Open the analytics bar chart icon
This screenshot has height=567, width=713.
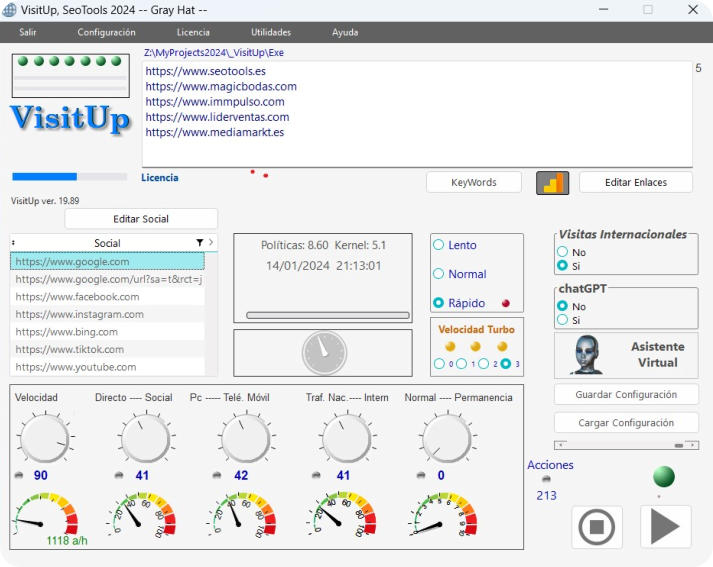click(x=552, y=183)
